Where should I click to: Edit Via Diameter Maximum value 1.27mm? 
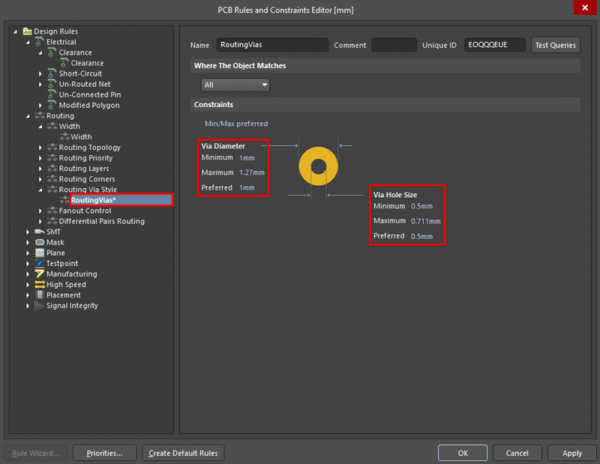point(251,173)
